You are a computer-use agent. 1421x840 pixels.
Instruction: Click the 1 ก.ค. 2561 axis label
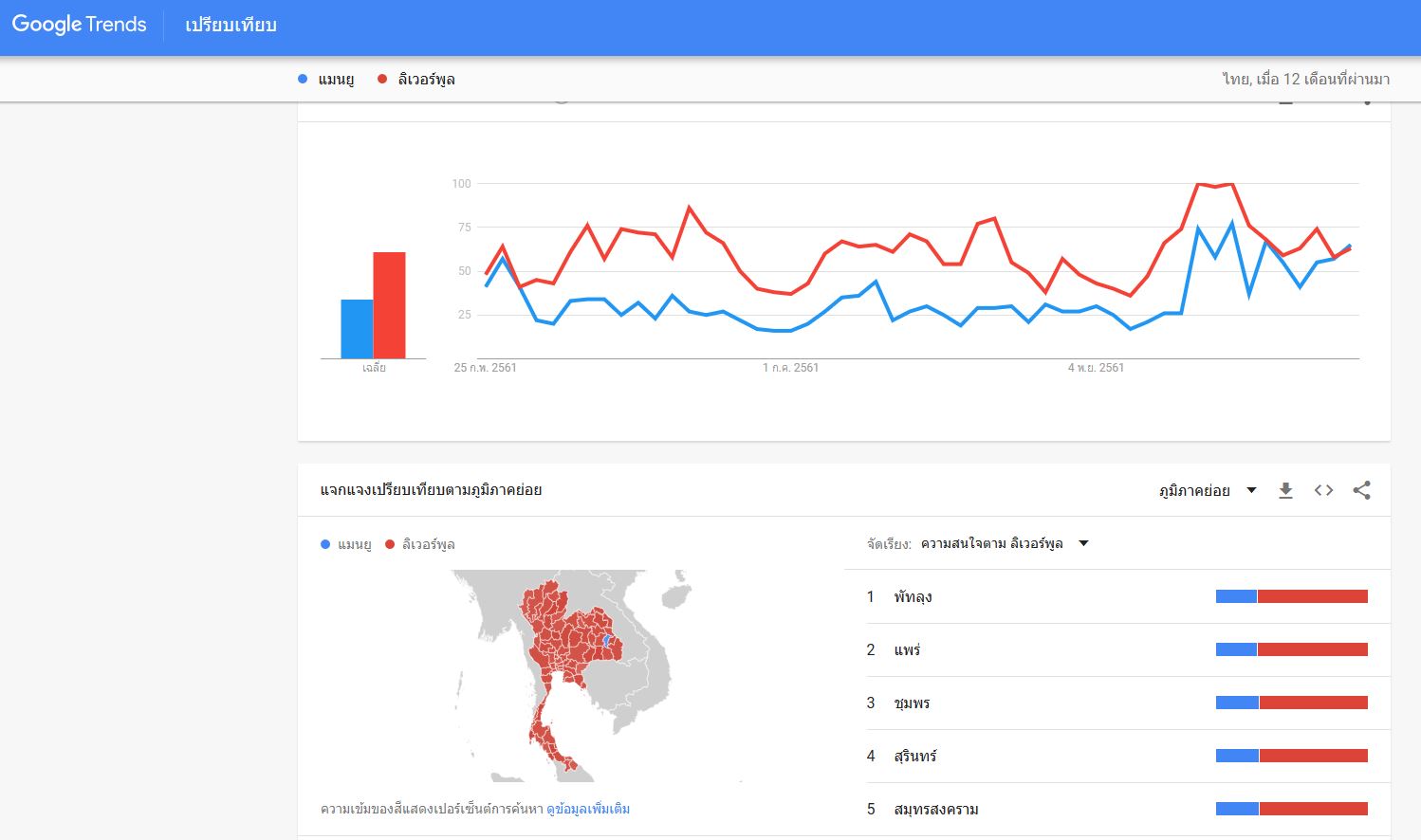click(790, 368)
